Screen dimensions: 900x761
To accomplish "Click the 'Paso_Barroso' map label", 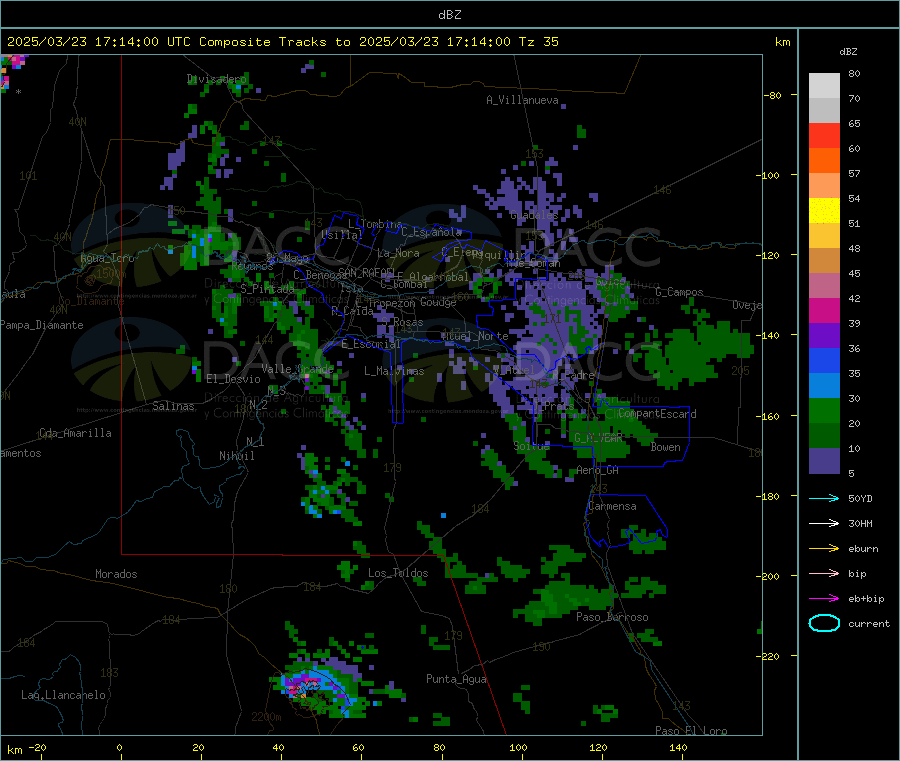I will click(x=612, y=617).
